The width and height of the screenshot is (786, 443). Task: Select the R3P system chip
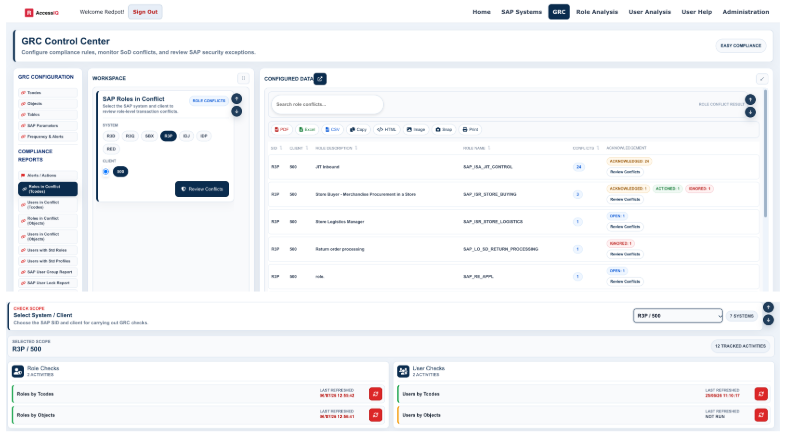(168, 136)
